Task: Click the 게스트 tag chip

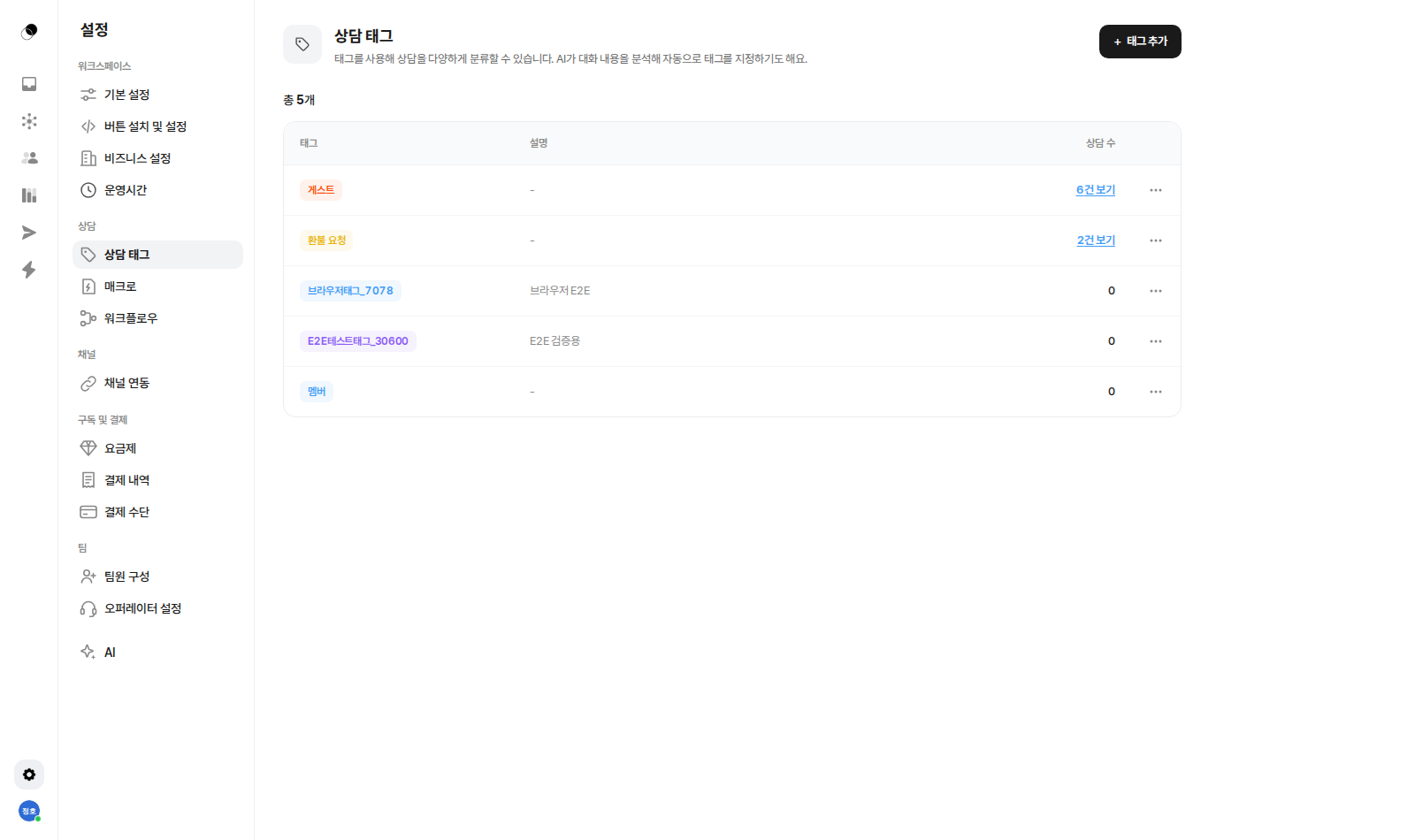Action: tap(321, 190)
